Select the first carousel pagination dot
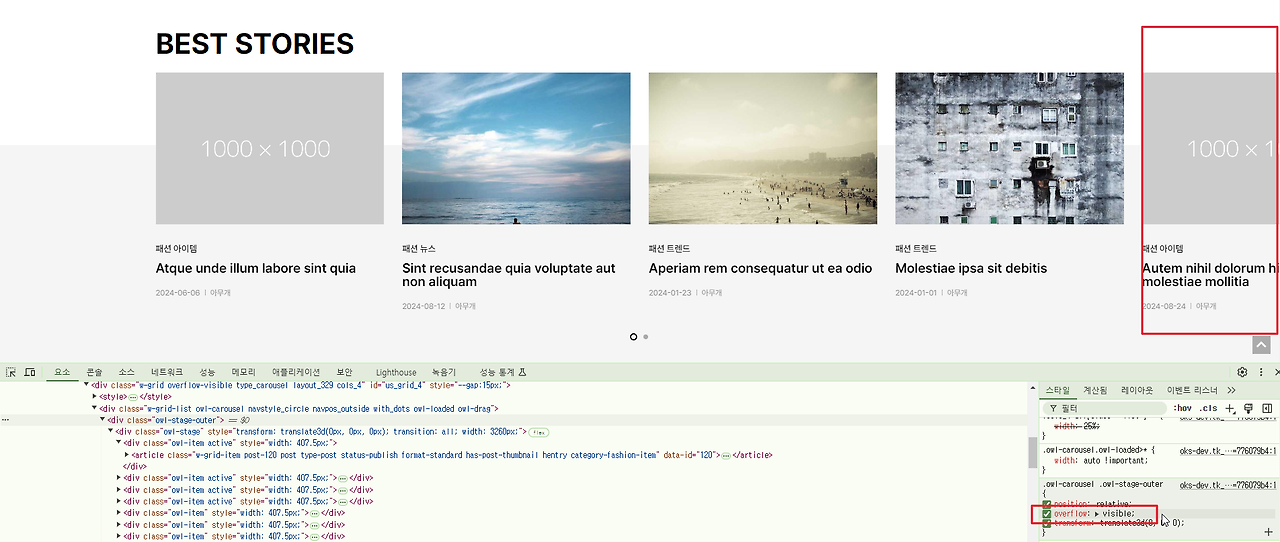The height and width of the screenshot is (542, 1280). (x=633, y=337)
